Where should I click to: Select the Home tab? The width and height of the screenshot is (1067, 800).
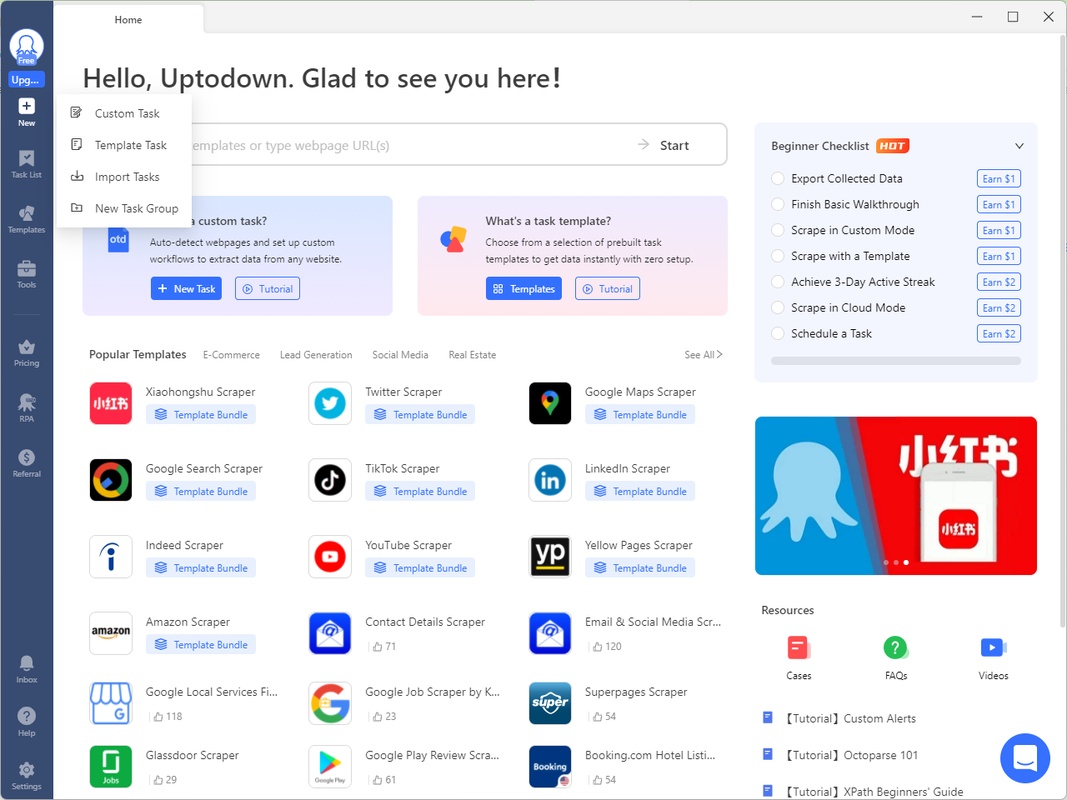(128, 20)
